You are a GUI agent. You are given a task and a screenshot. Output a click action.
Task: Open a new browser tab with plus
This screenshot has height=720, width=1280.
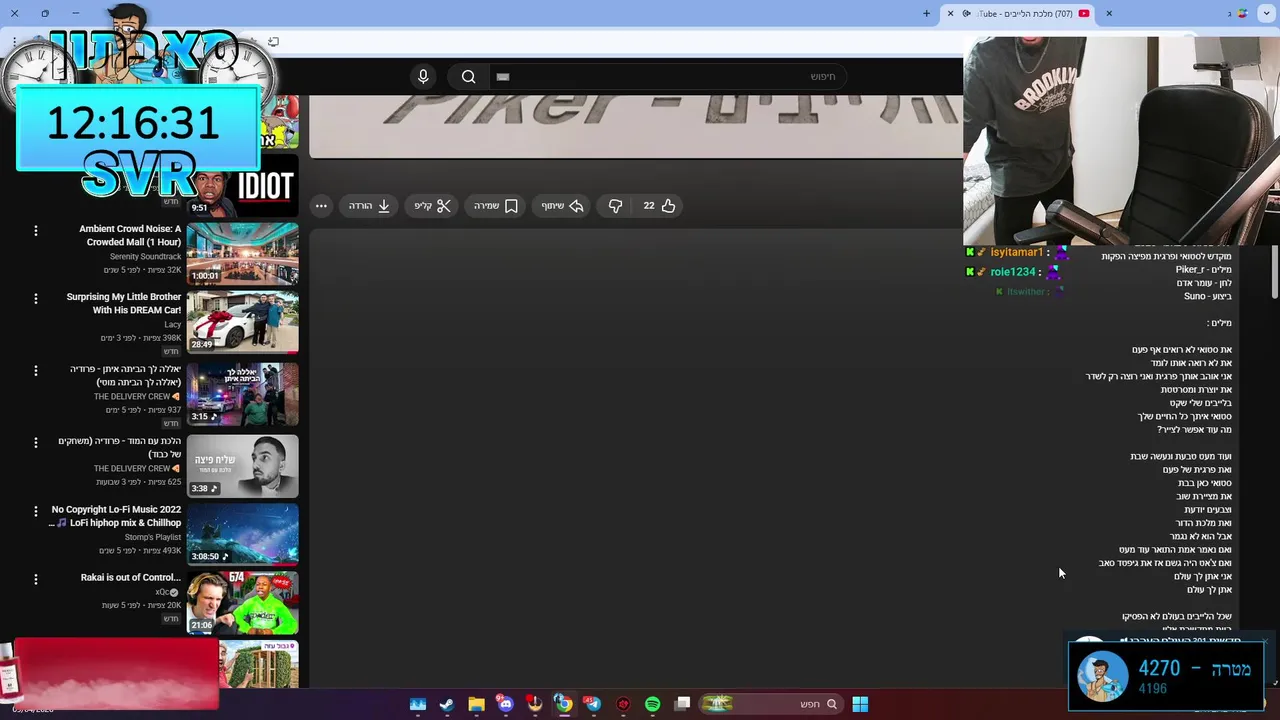coord(926,13)
